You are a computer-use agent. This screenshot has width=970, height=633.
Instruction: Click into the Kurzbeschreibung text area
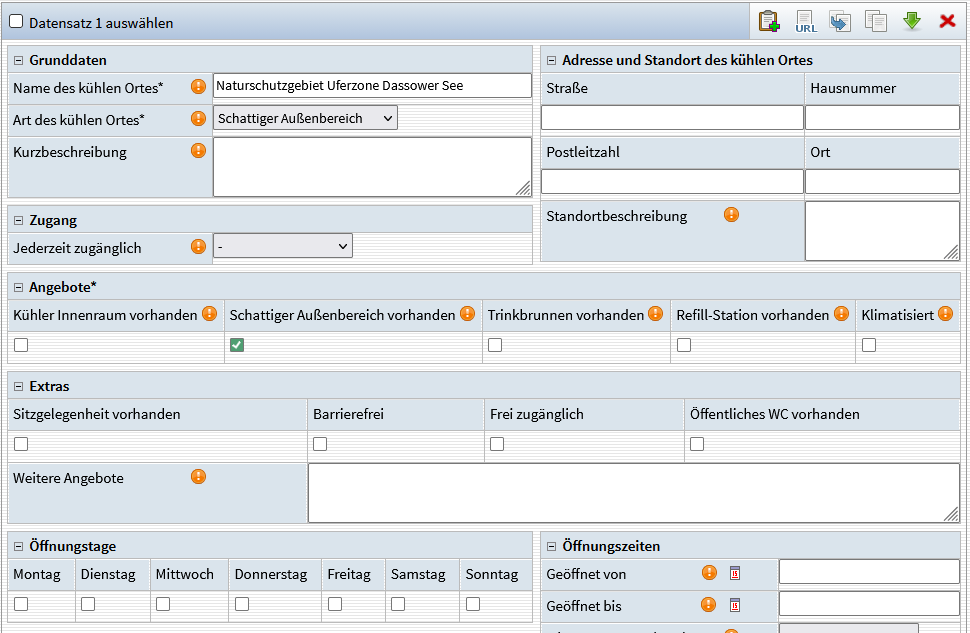[372, 167]
